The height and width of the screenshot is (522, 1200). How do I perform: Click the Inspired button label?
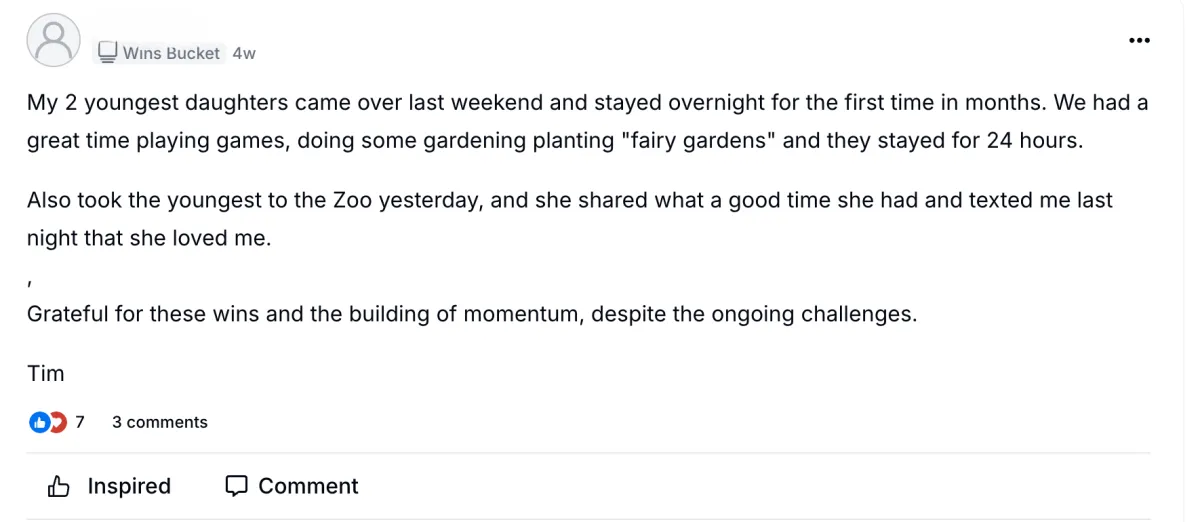pos(129,486)
